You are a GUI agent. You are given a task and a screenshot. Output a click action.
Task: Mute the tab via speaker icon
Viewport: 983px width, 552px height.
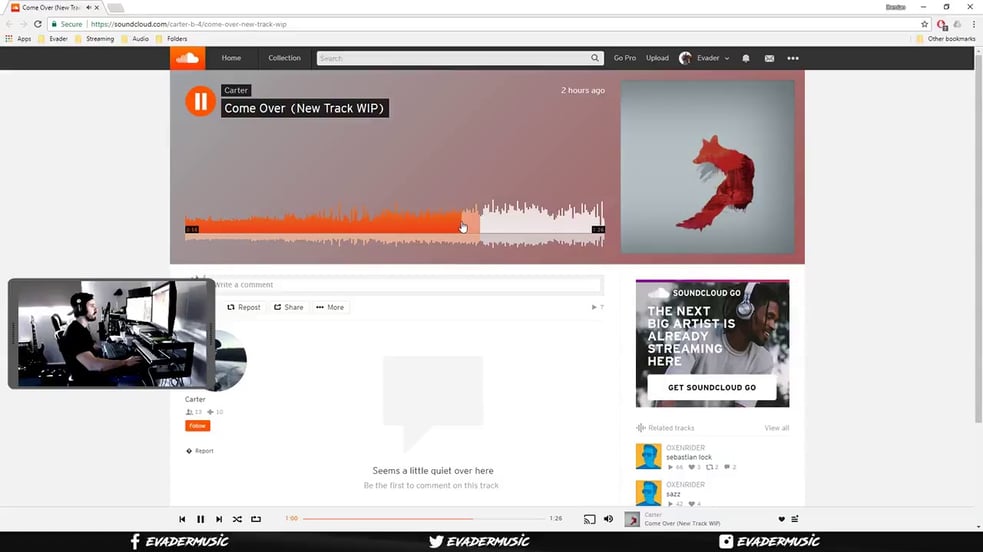point(88,8)
